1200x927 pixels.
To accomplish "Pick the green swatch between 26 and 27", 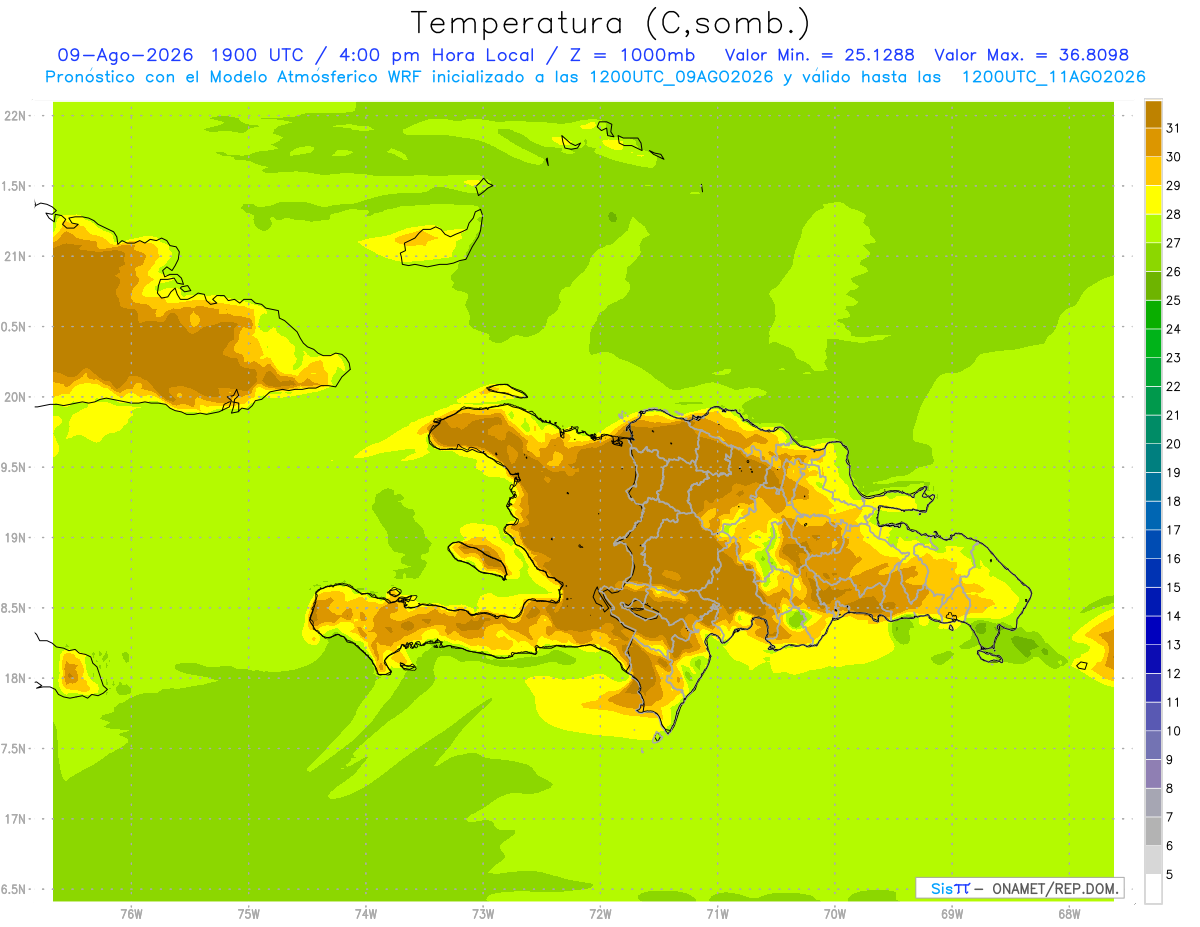I will [x=1153, y=257].
